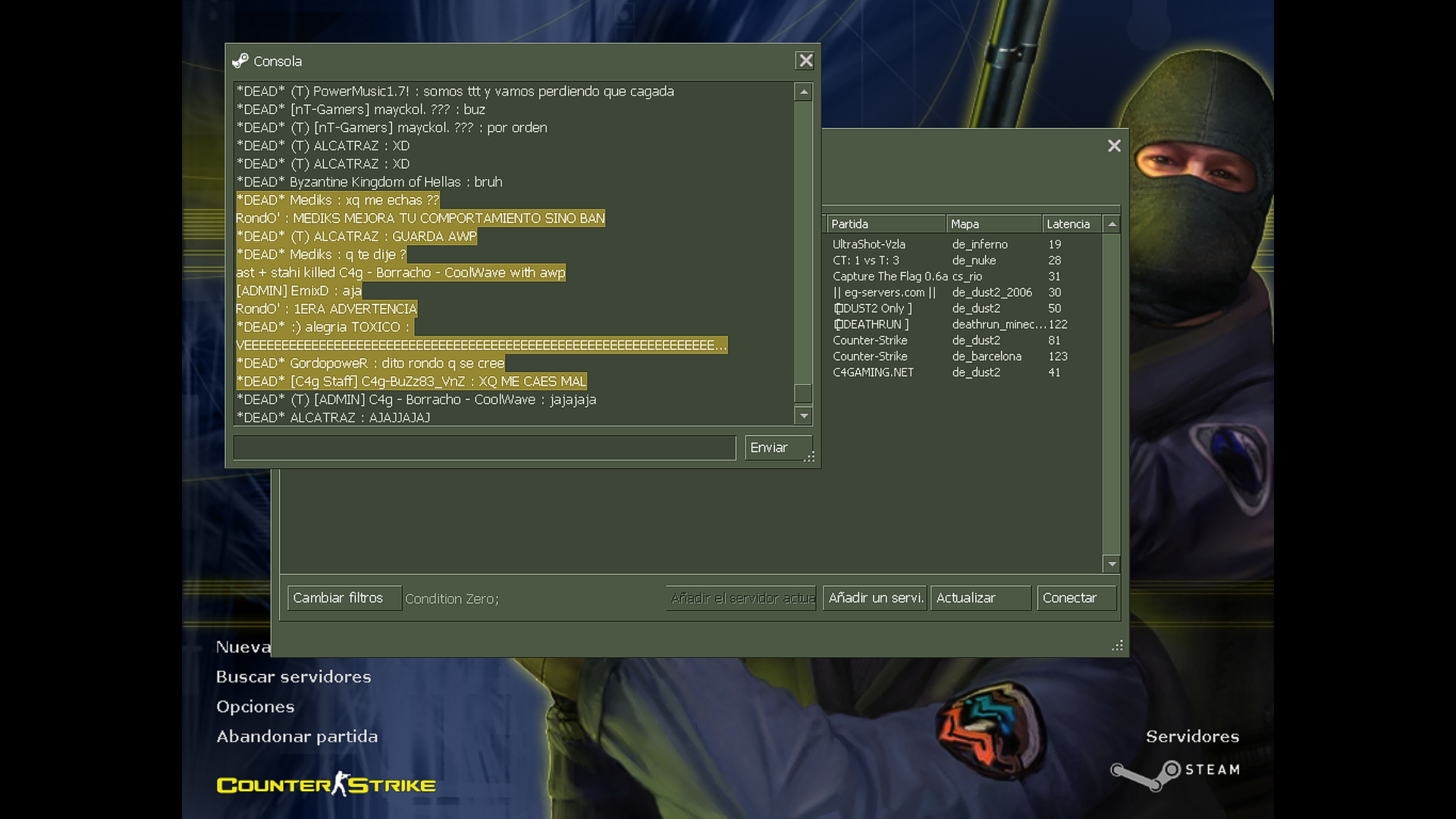Click console scrollbar down arrow

[804, 416]
